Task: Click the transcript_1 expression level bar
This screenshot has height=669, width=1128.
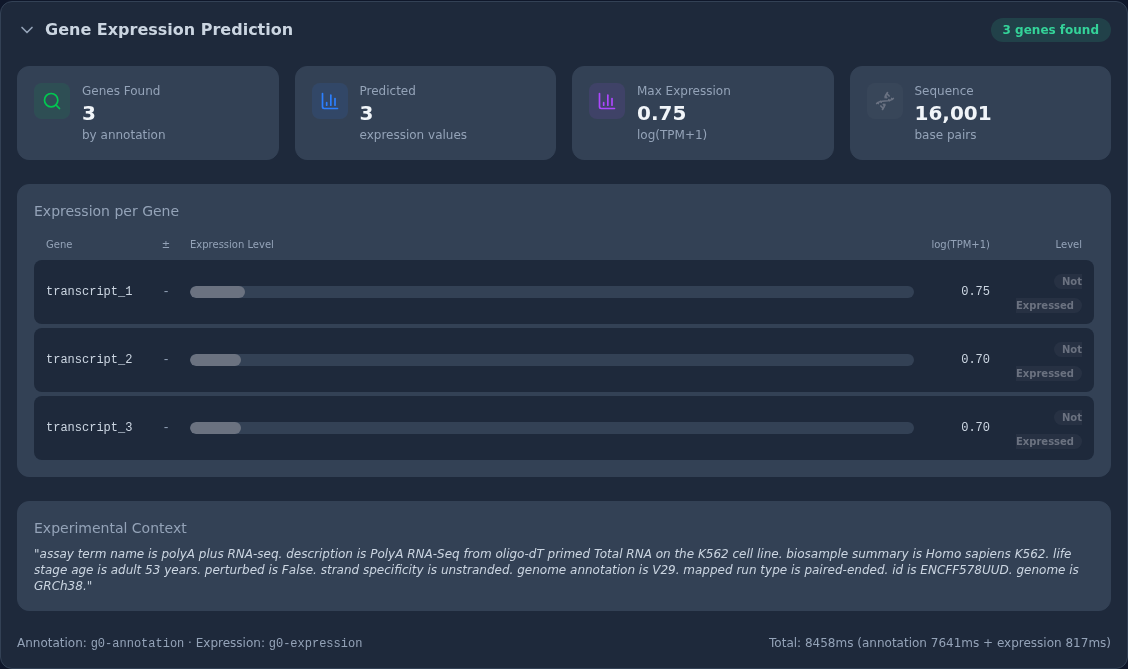Action: (552, 291)
